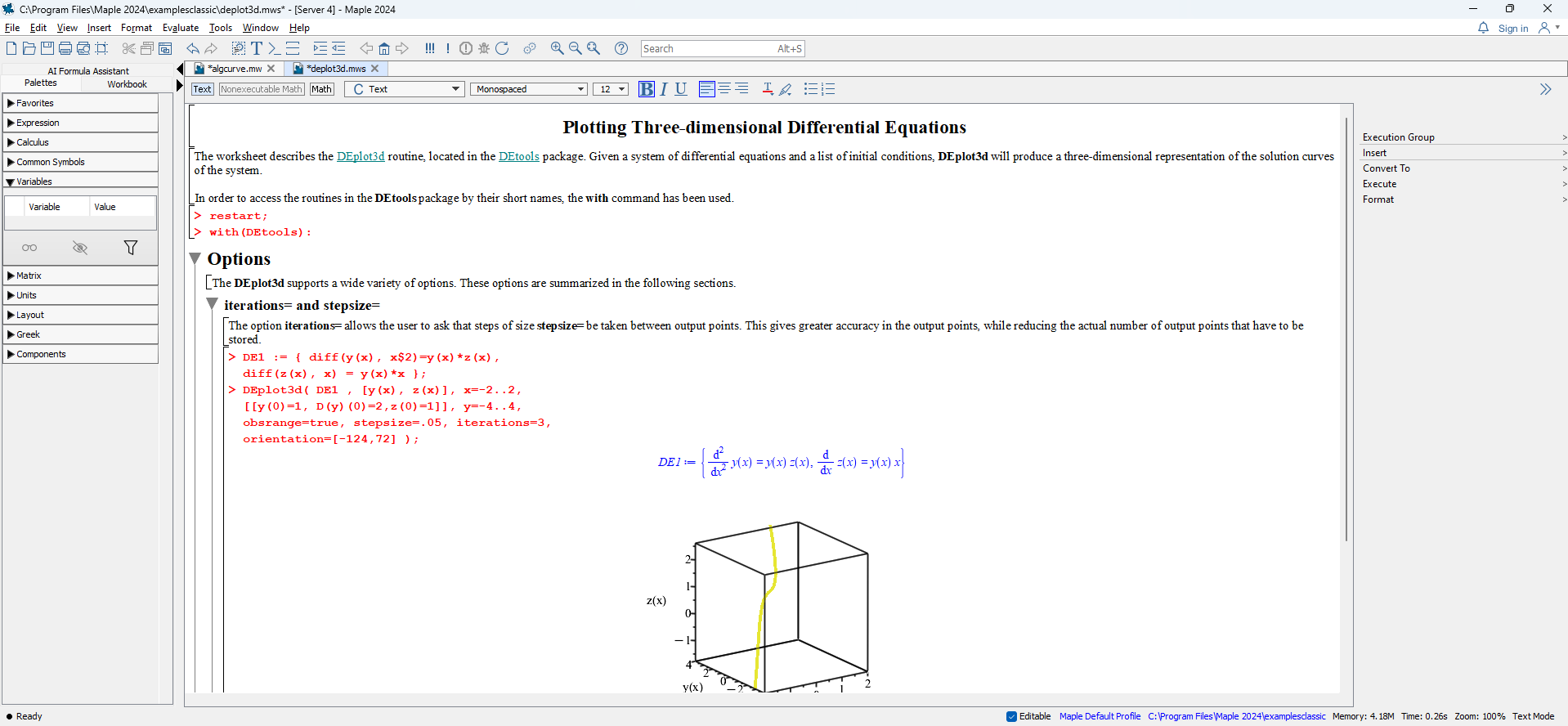Image resolution: width=1568 pixels, height=726 pixels.
Task: Open the debugger via the bug icon
Action: (x=484, y=48)
